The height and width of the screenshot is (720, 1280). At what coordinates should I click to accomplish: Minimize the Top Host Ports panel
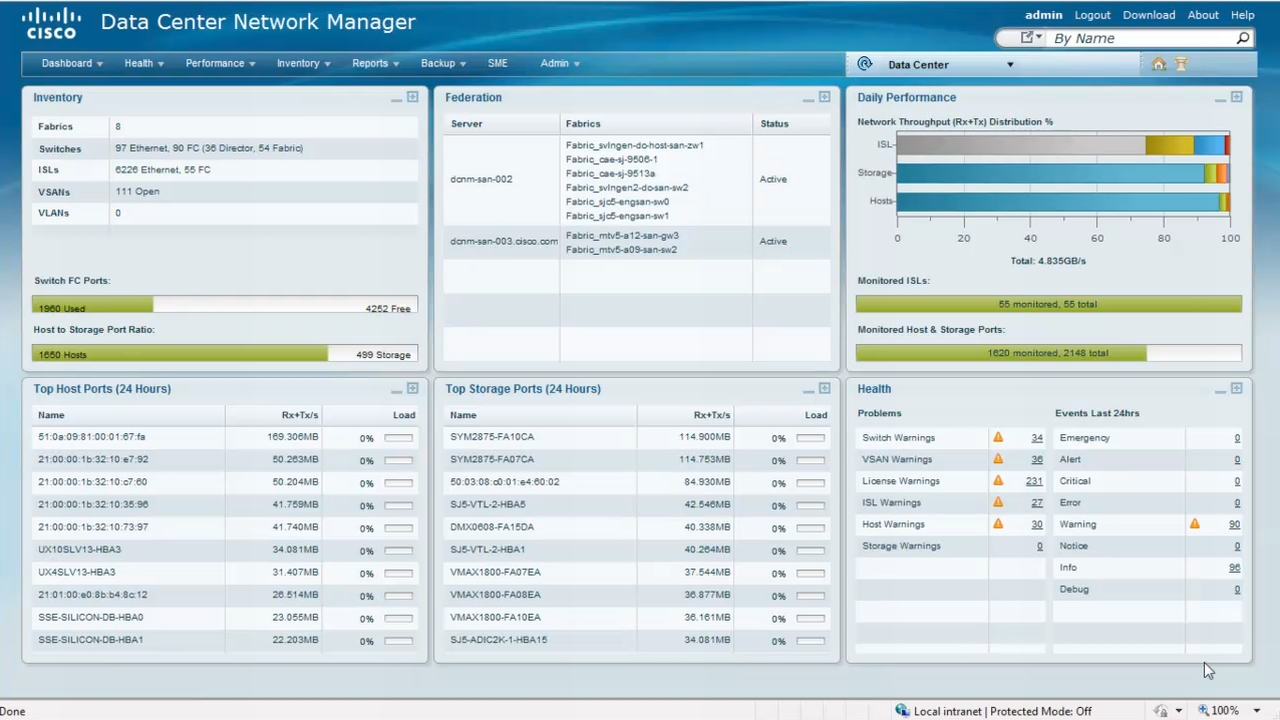point(396,390)
